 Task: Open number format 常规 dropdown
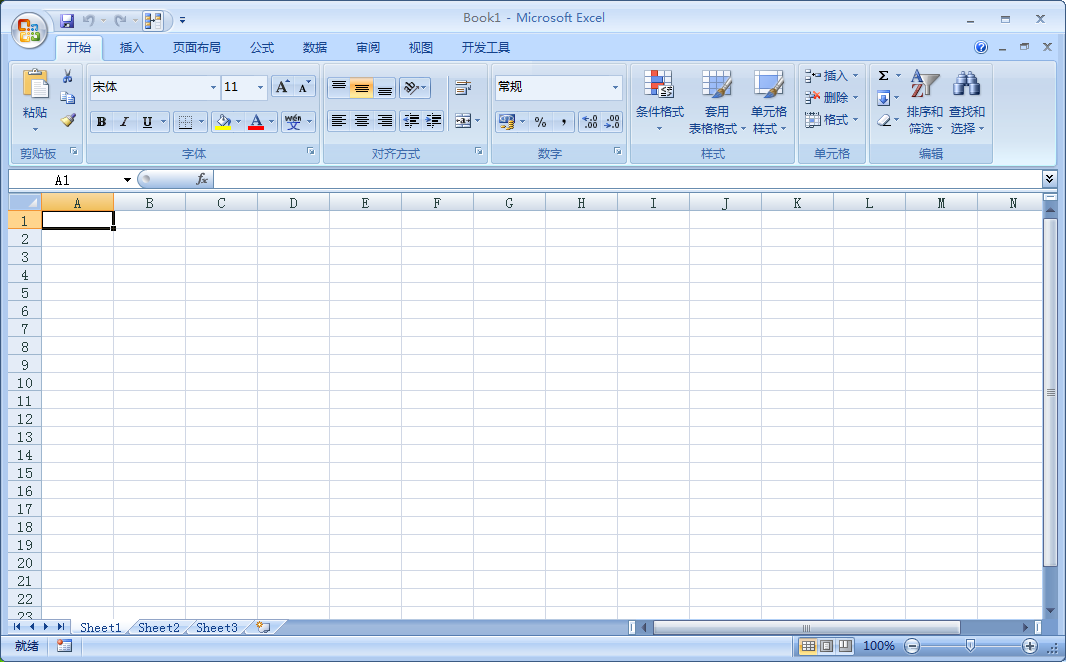click(x=615, y=87)
